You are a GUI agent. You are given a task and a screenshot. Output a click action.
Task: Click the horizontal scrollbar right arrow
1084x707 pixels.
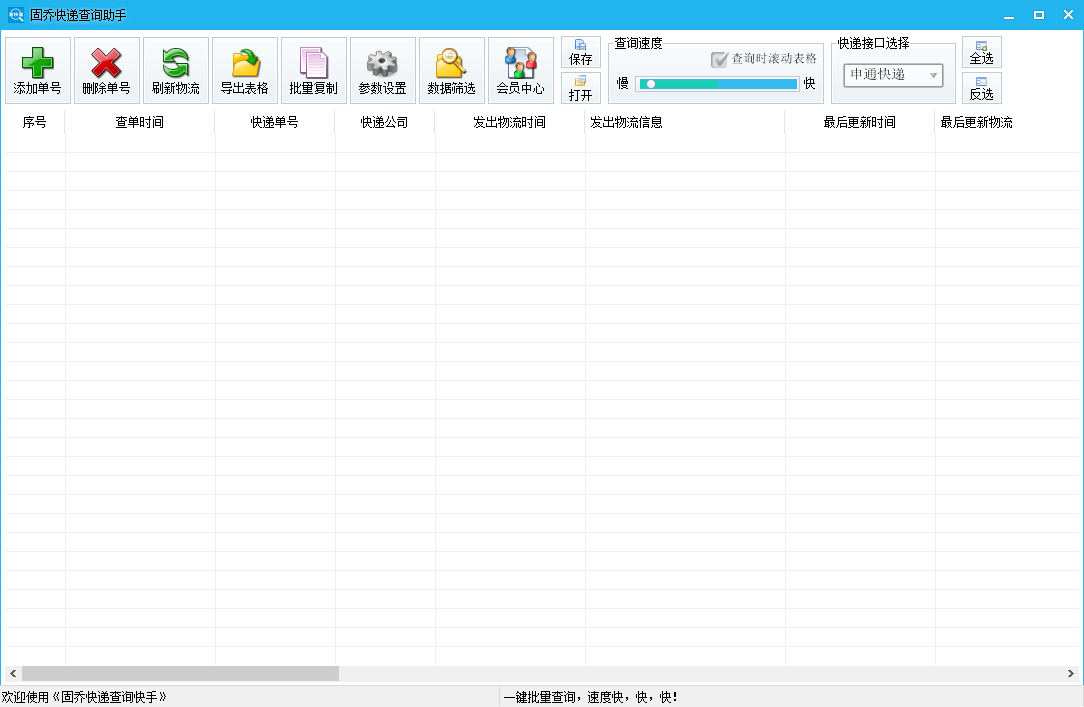pos(1072,674)
